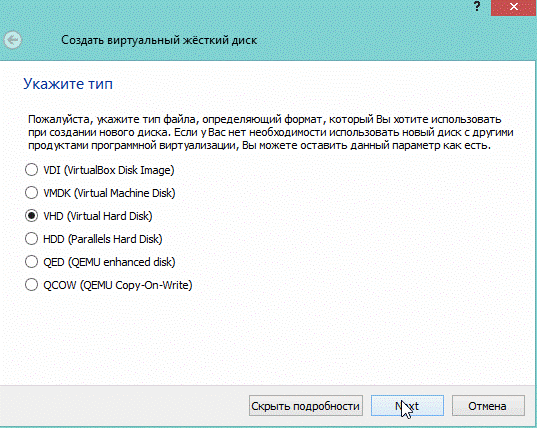Choose QCOW (QEMU Copy-On-Write) format

coord(109,285)
